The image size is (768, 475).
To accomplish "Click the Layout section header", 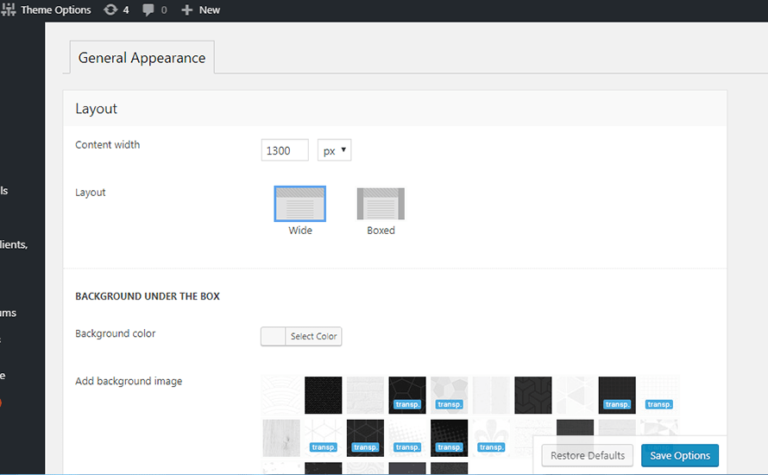I will 96,109.
